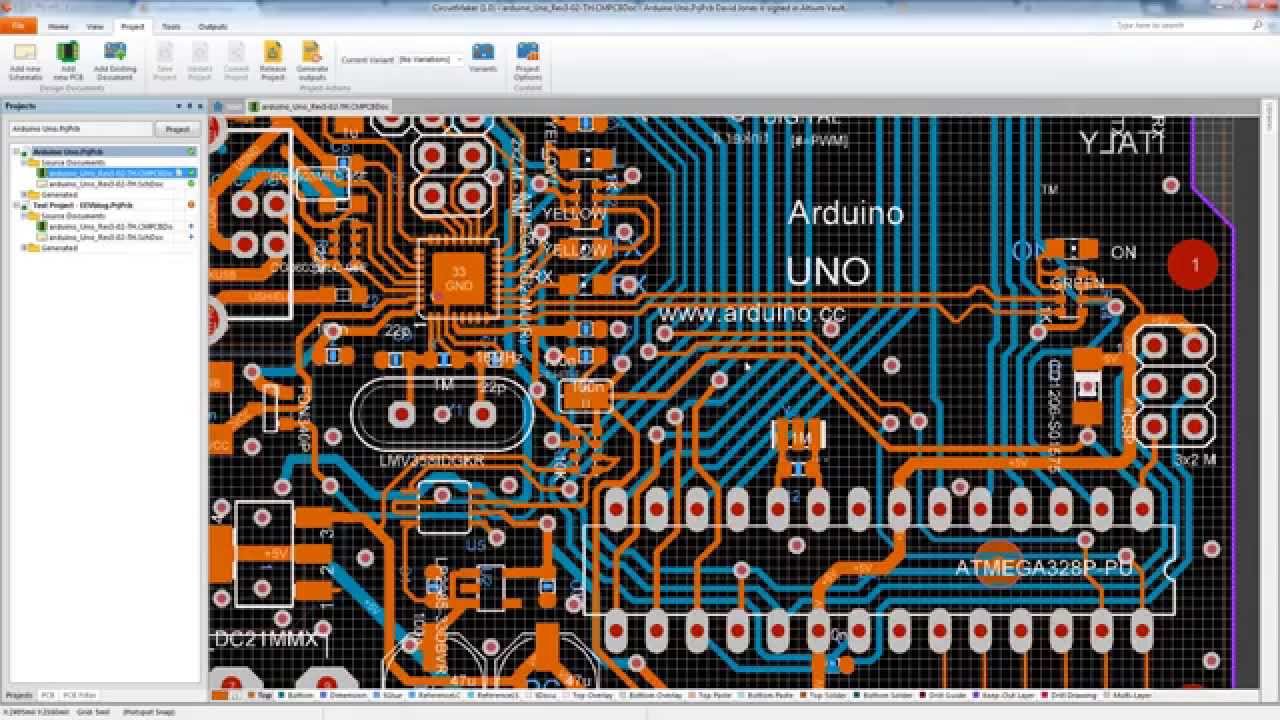Image resolution: width=1280 pixels, height=720 pixels.
Task: Open the File menu
Action: pyautogui.click(x=18, y=26)
